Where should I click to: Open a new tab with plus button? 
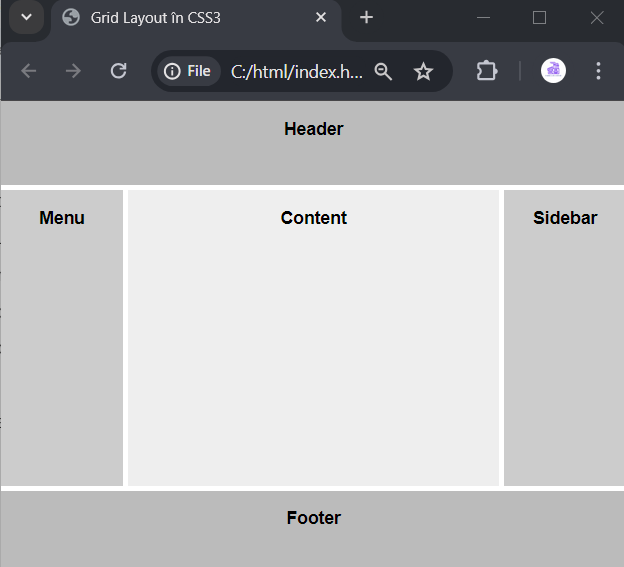[x=366, y=17]
